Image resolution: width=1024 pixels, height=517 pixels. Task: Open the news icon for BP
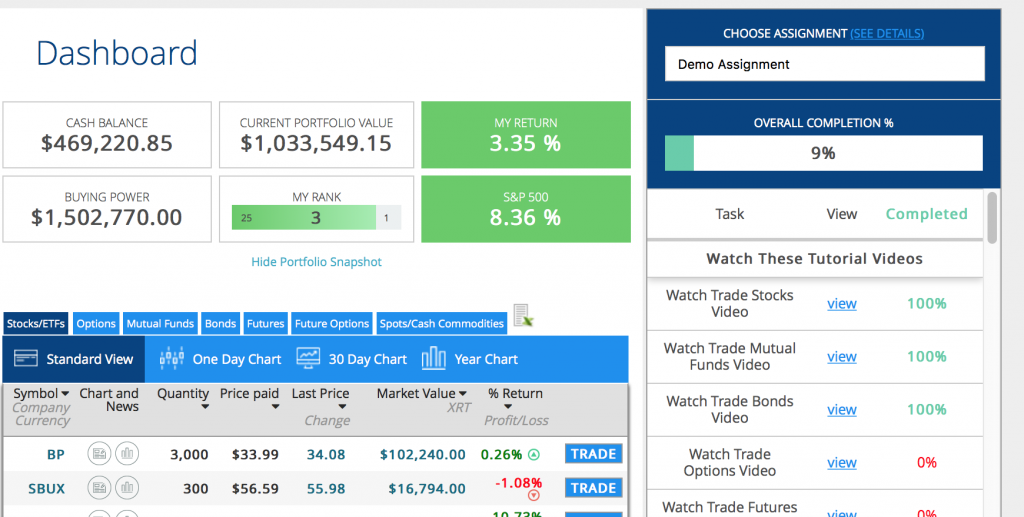point(99,454)
